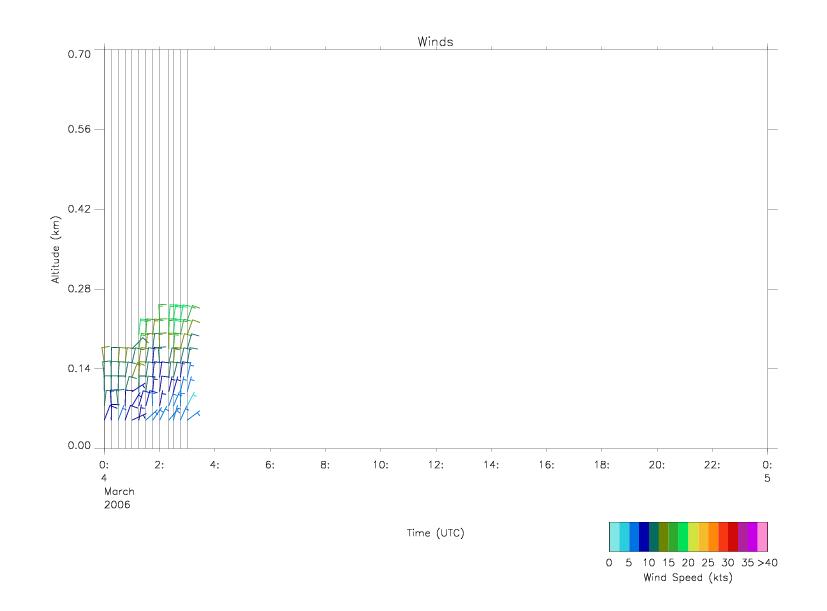Screen dimensions: 827x611
Task: Click the "18:" time tick label
Action: point(602,465)
